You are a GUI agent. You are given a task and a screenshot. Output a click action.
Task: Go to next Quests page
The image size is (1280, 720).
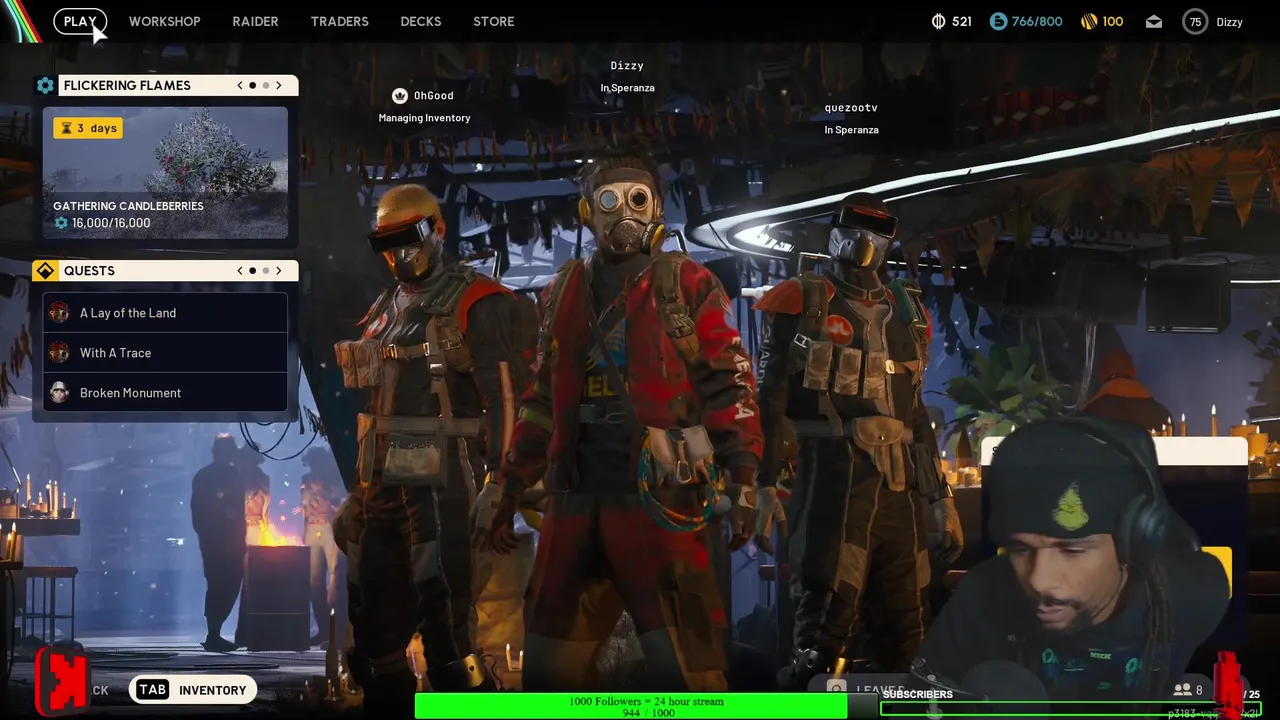279,271
